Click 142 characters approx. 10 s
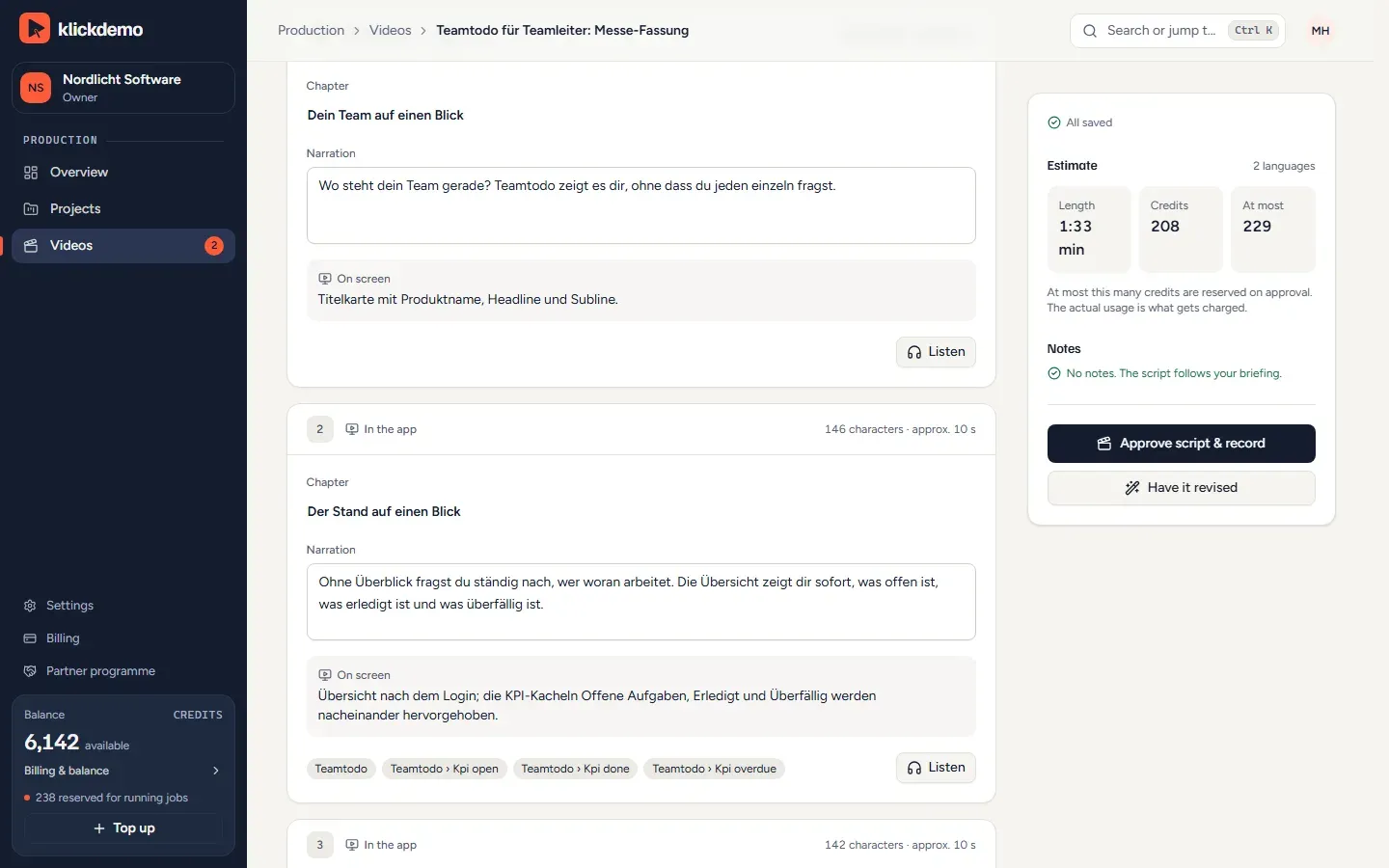Screen dimensions: 1389x868 (x=900, y=845)
